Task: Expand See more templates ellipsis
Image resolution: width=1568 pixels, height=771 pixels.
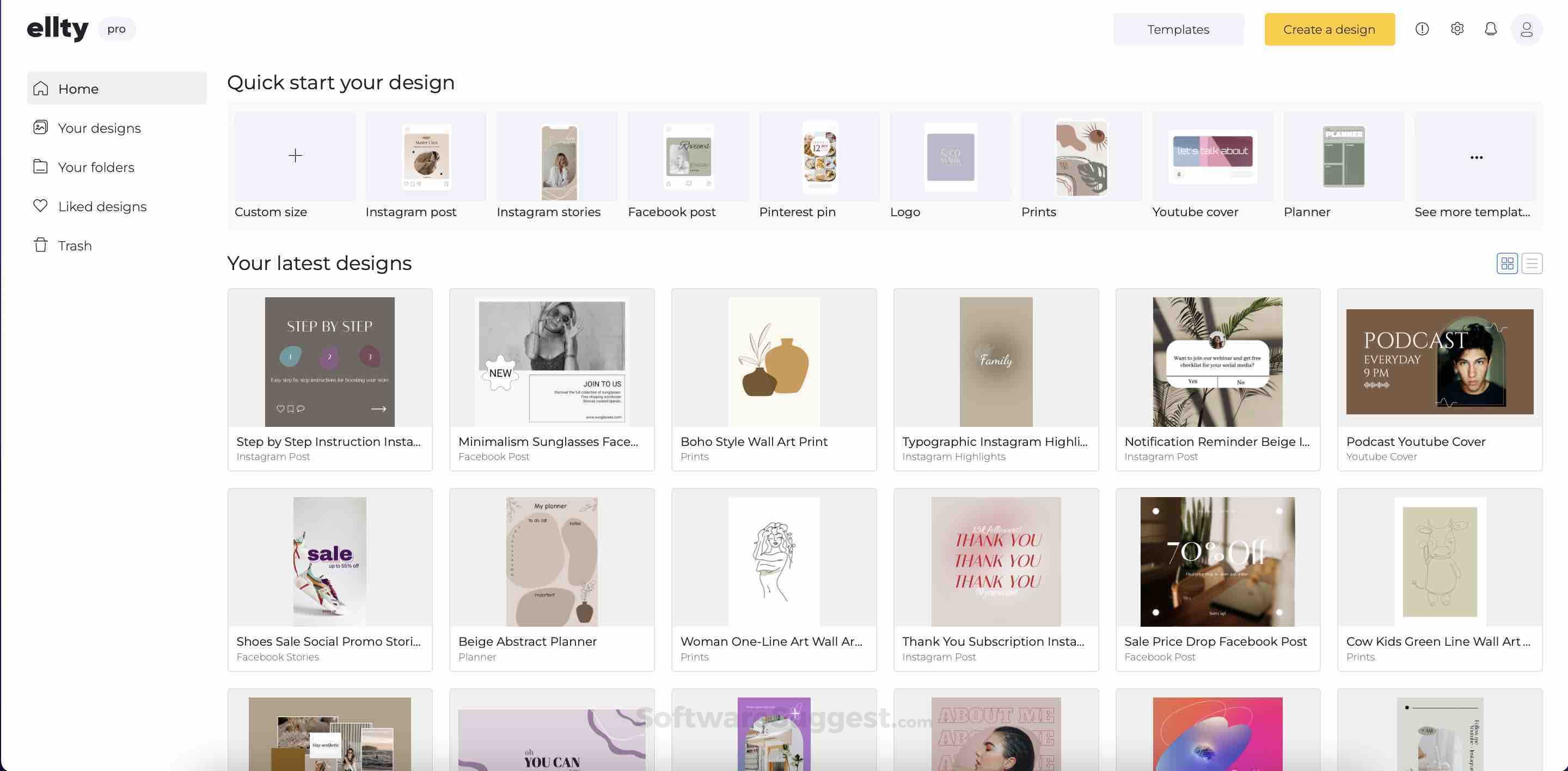Action: (x=1476, y=157)
